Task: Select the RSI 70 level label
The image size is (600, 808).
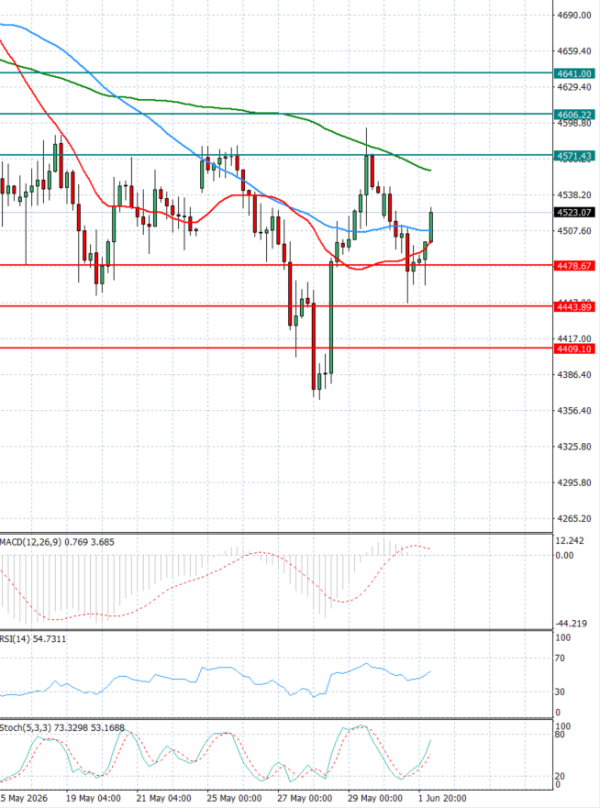Action: 560,658
